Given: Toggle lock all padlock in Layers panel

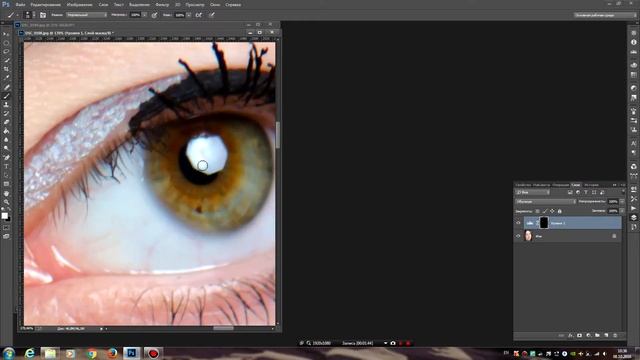Looking at the screenshot, I should click(560, 211).
